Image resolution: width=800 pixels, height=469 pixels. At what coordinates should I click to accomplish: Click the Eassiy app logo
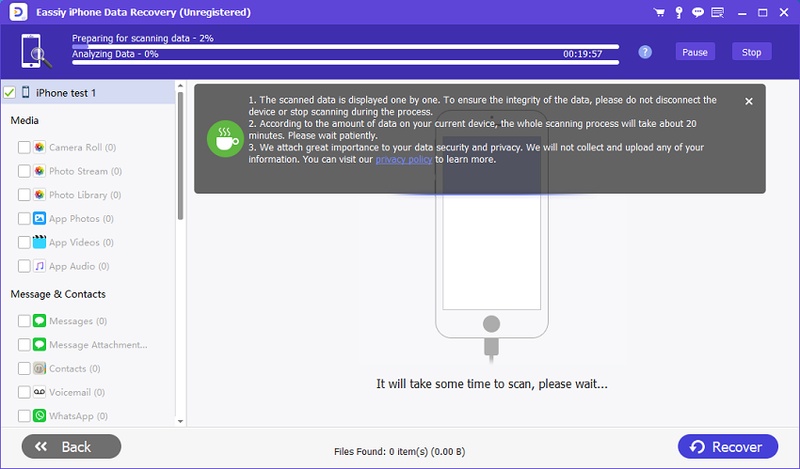tap(18, 12)
